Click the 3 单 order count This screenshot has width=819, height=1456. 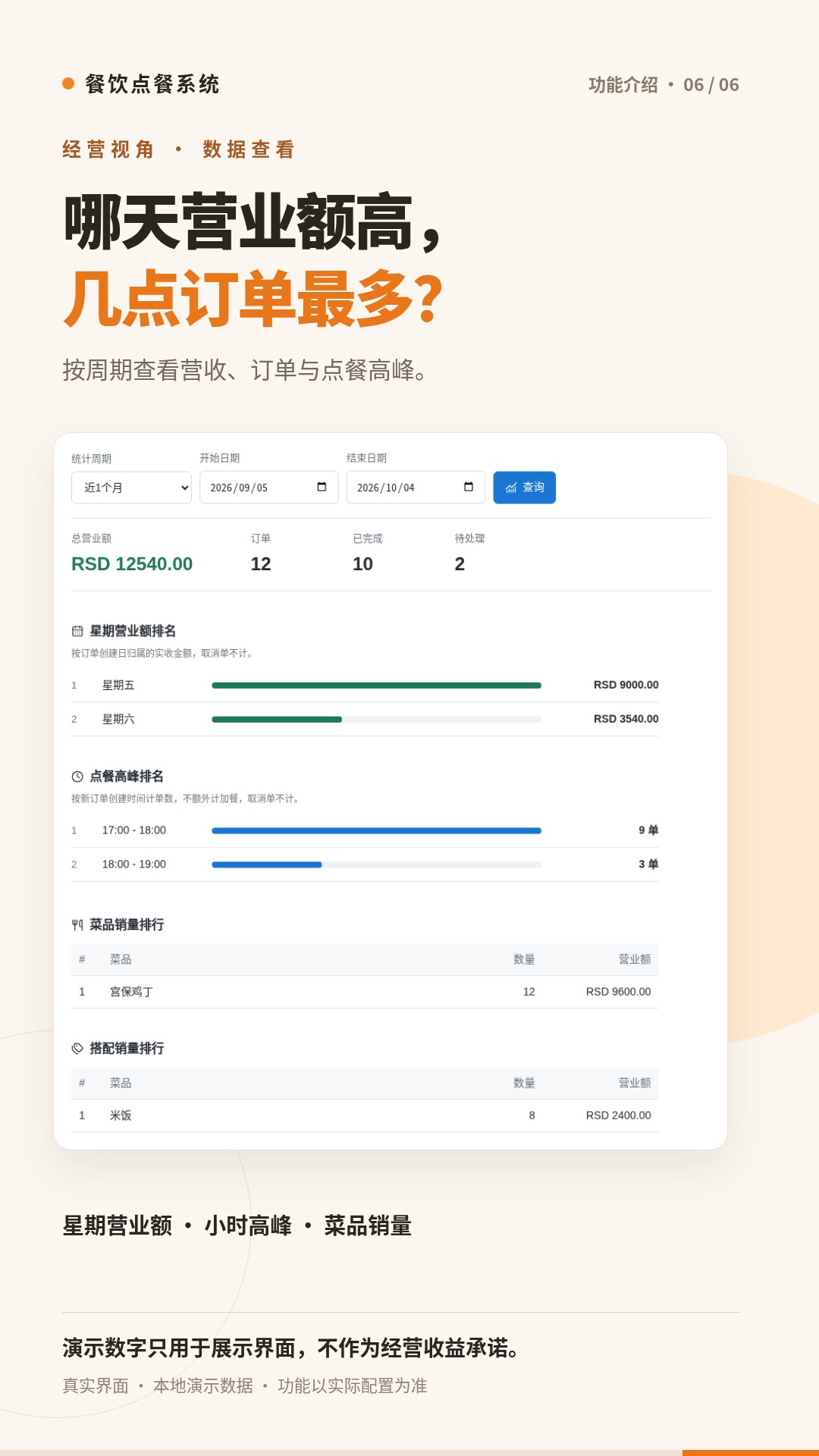(x=648, y=864)
